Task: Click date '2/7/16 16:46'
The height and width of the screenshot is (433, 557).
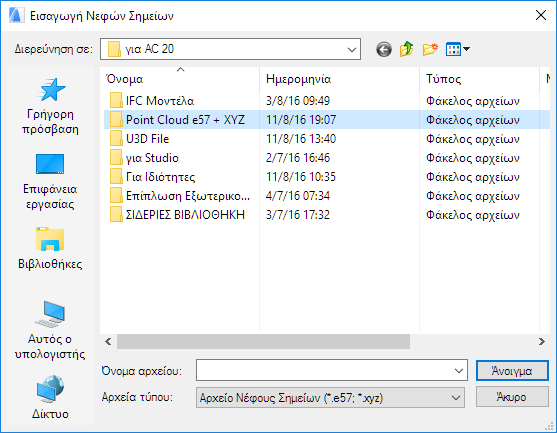Action: pos(298,158)
